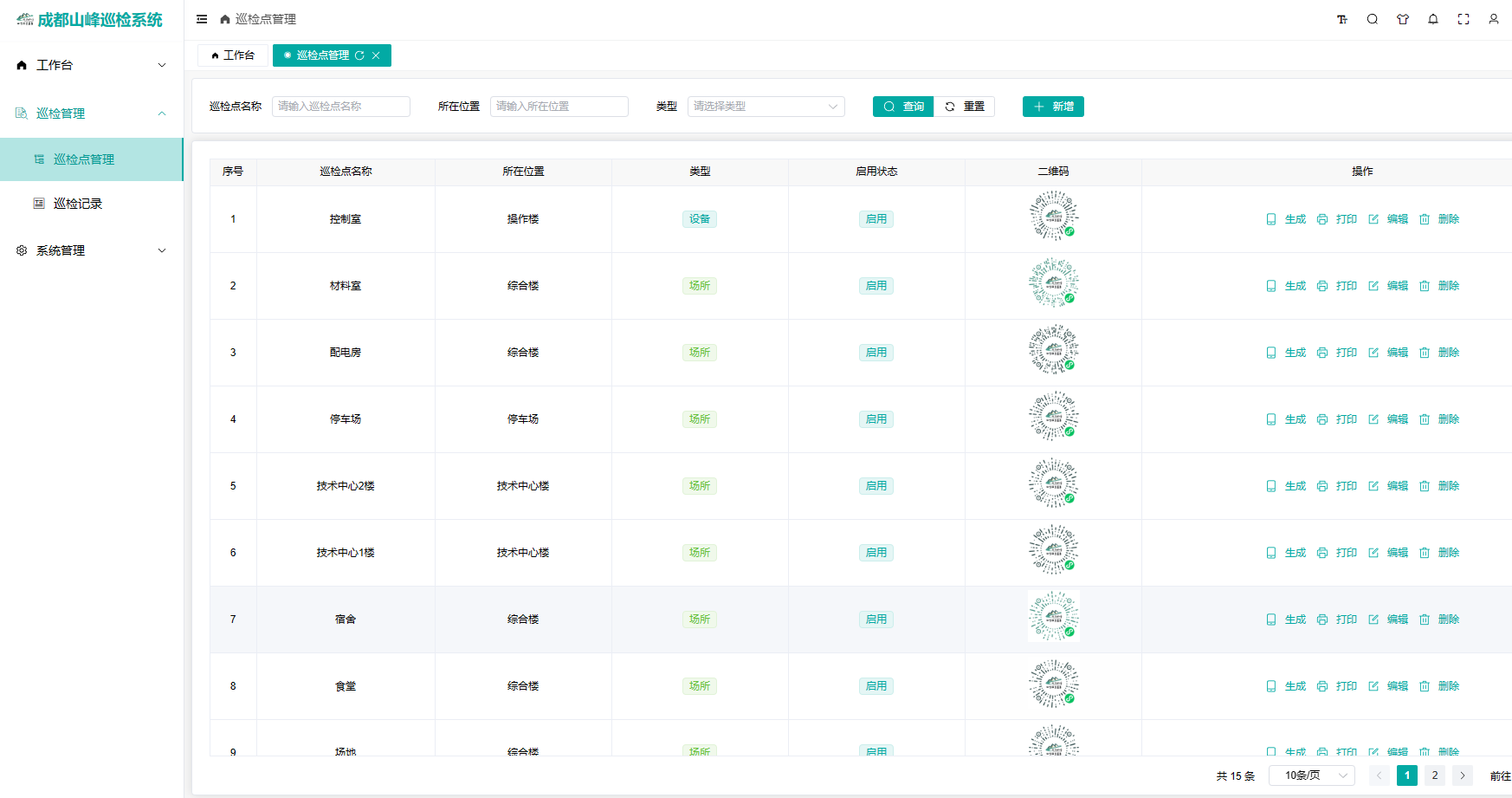
Task: Click the QR code thumbnail for 材料室
Action: coord(1053,283)
